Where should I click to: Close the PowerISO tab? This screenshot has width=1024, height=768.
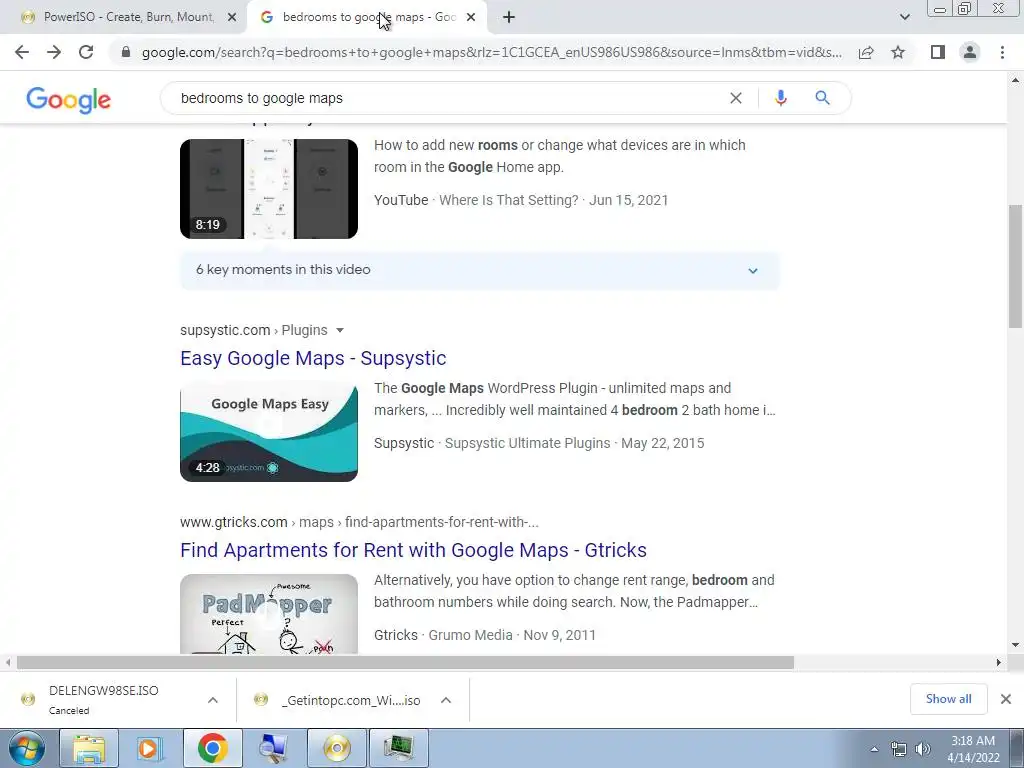[x=232, y=18]
